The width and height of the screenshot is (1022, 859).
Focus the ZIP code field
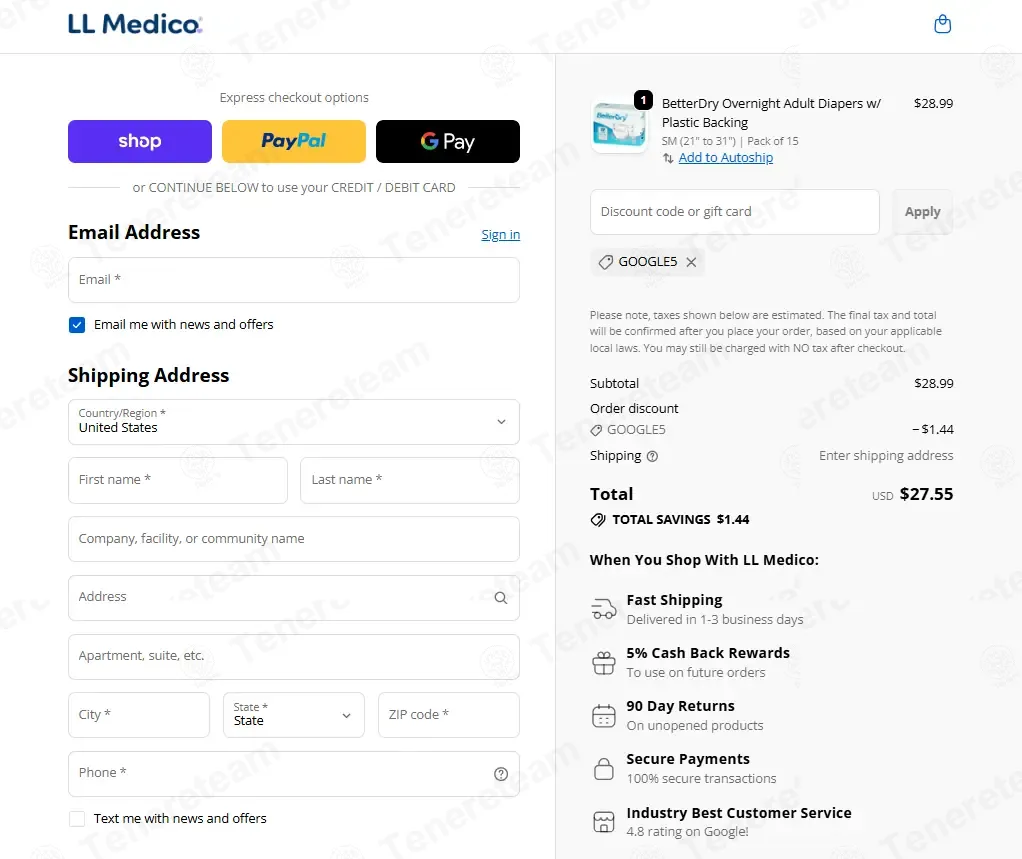[x=449, y=714]
